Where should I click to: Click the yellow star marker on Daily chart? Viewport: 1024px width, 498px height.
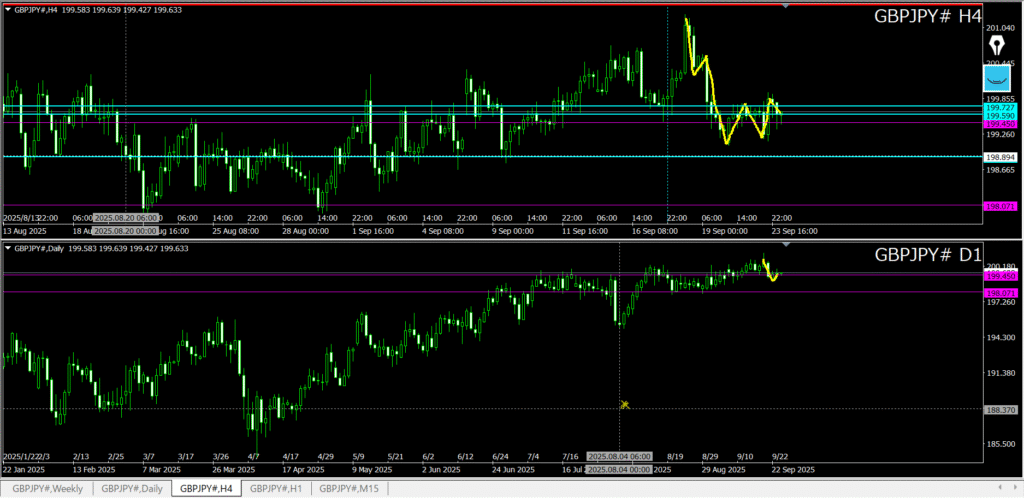(625, 405)
